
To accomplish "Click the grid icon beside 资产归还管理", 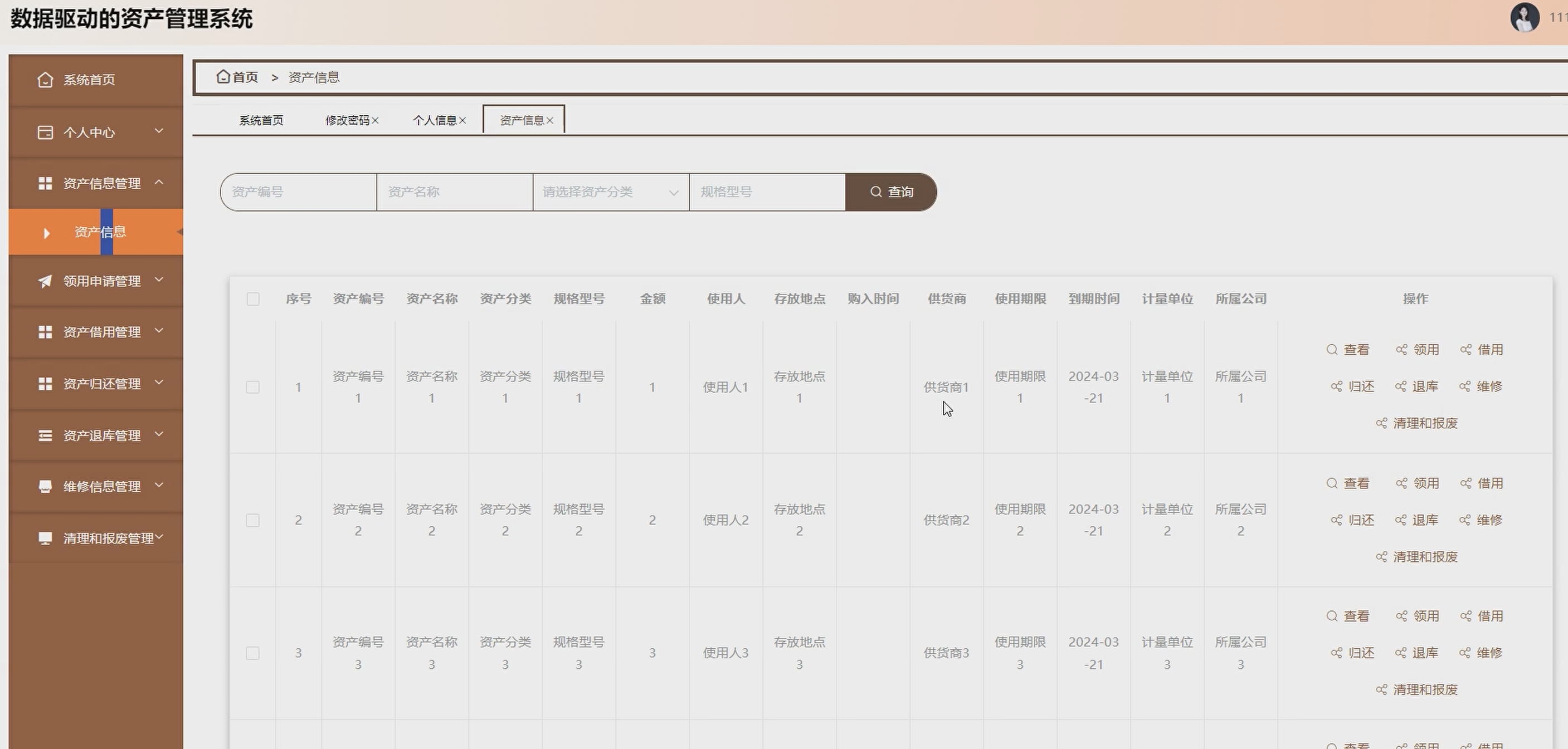I will (x=45, y=383).
